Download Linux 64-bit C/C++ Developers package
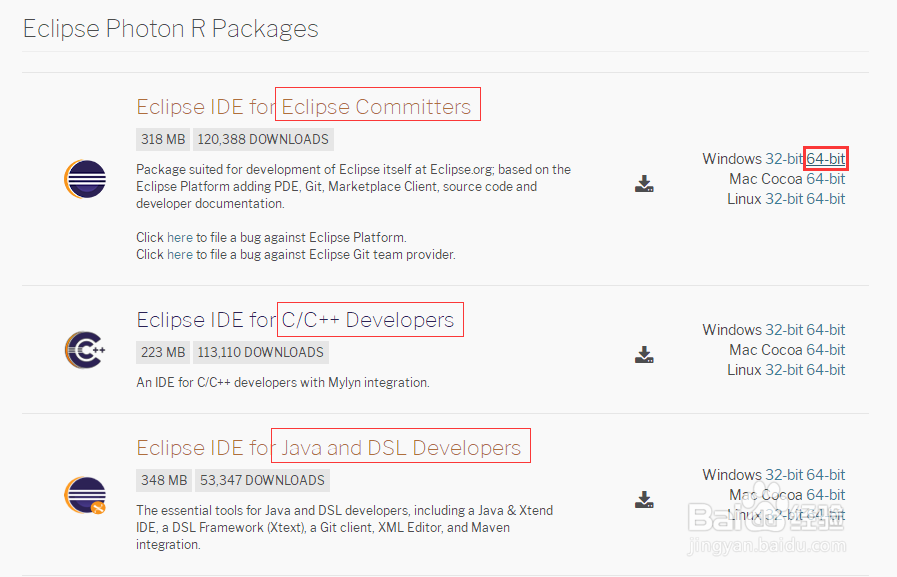 point(825,370)
